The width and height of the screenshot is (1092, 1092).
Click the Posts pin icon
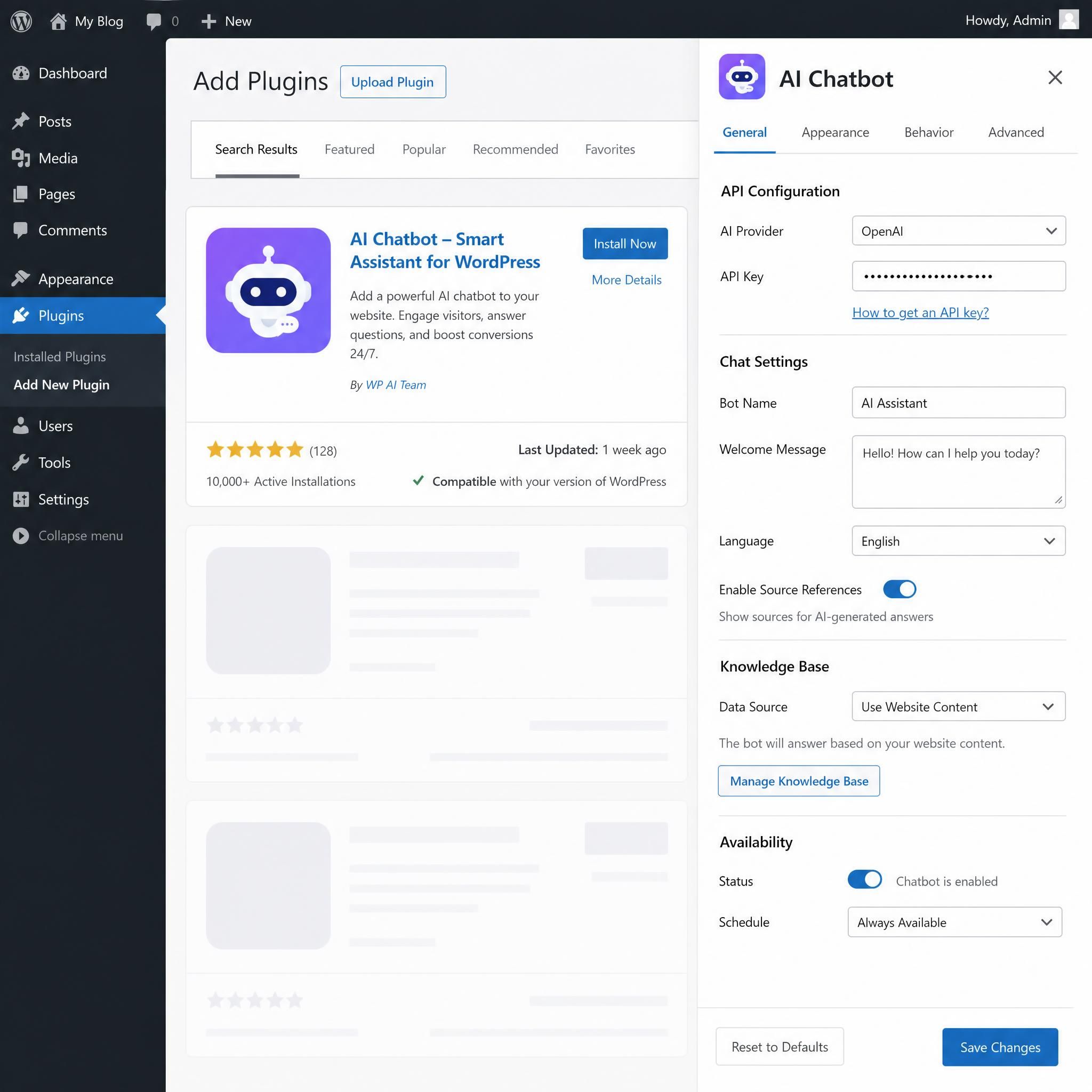pyautogui.click(x=21, y=121)
